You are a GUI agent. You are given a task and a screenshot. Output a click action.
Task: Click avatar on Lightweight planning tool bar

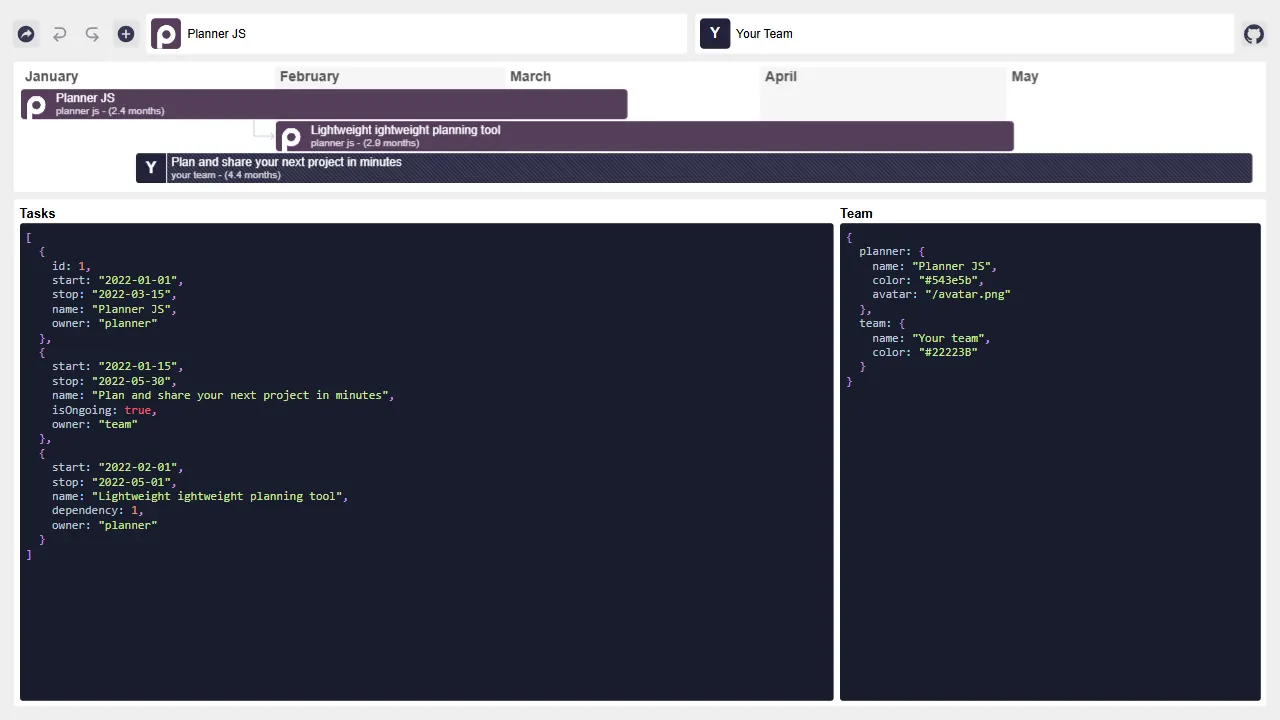(x=291, y=137)
